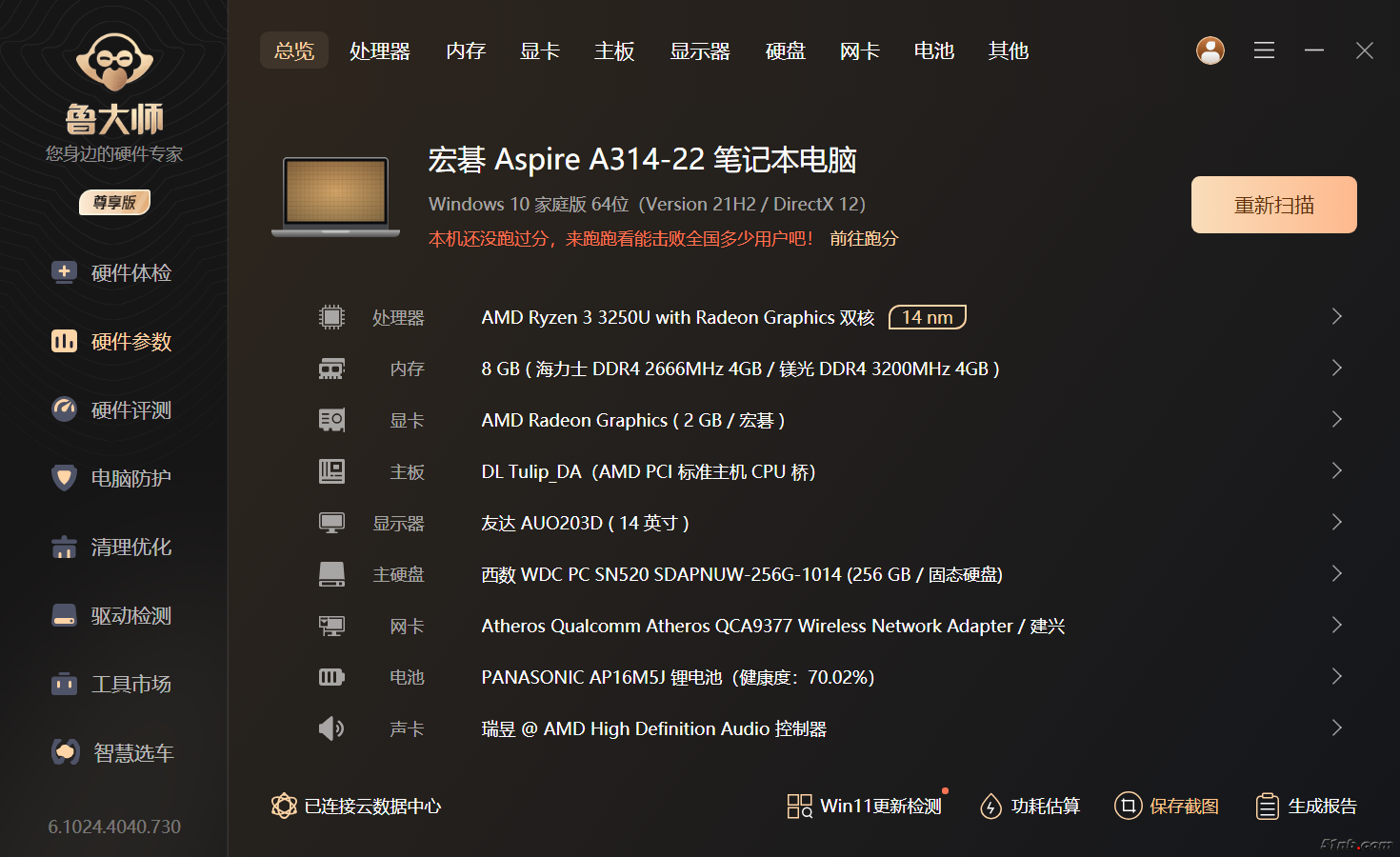Open 智慧选车 in sidebar
The width and height of the screenshot is (1400, 857).
112,753
